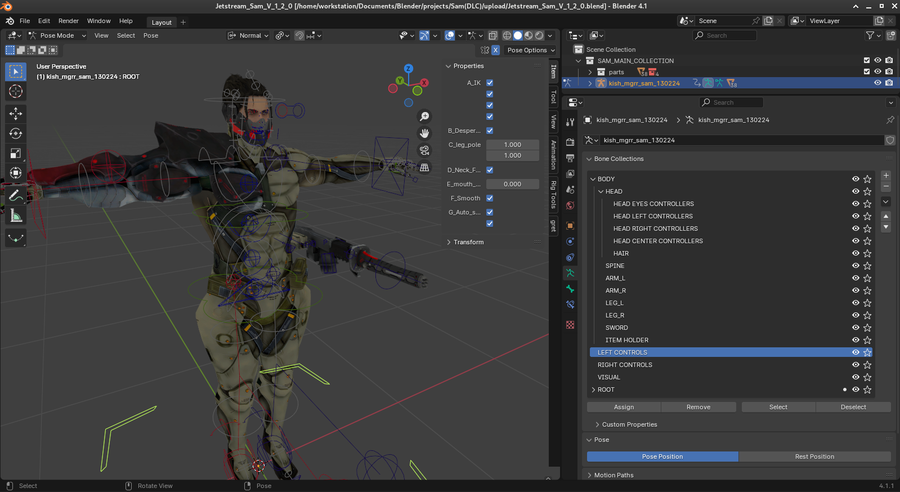
Task: Choose the Move tool
Action: point(15,113)
